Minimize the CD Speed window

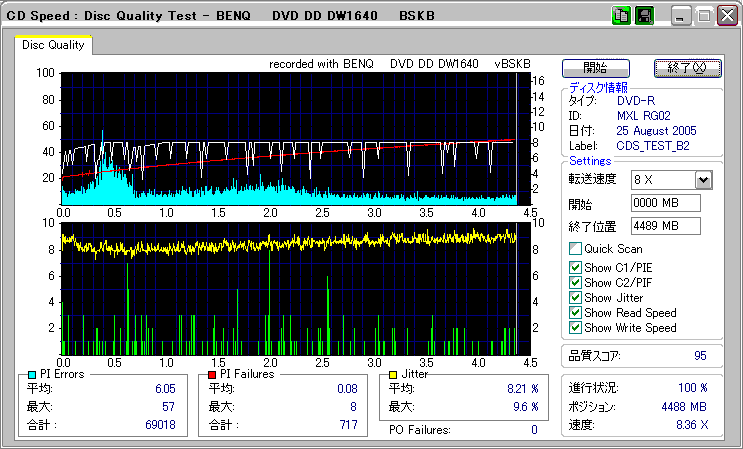click(681, 16)
